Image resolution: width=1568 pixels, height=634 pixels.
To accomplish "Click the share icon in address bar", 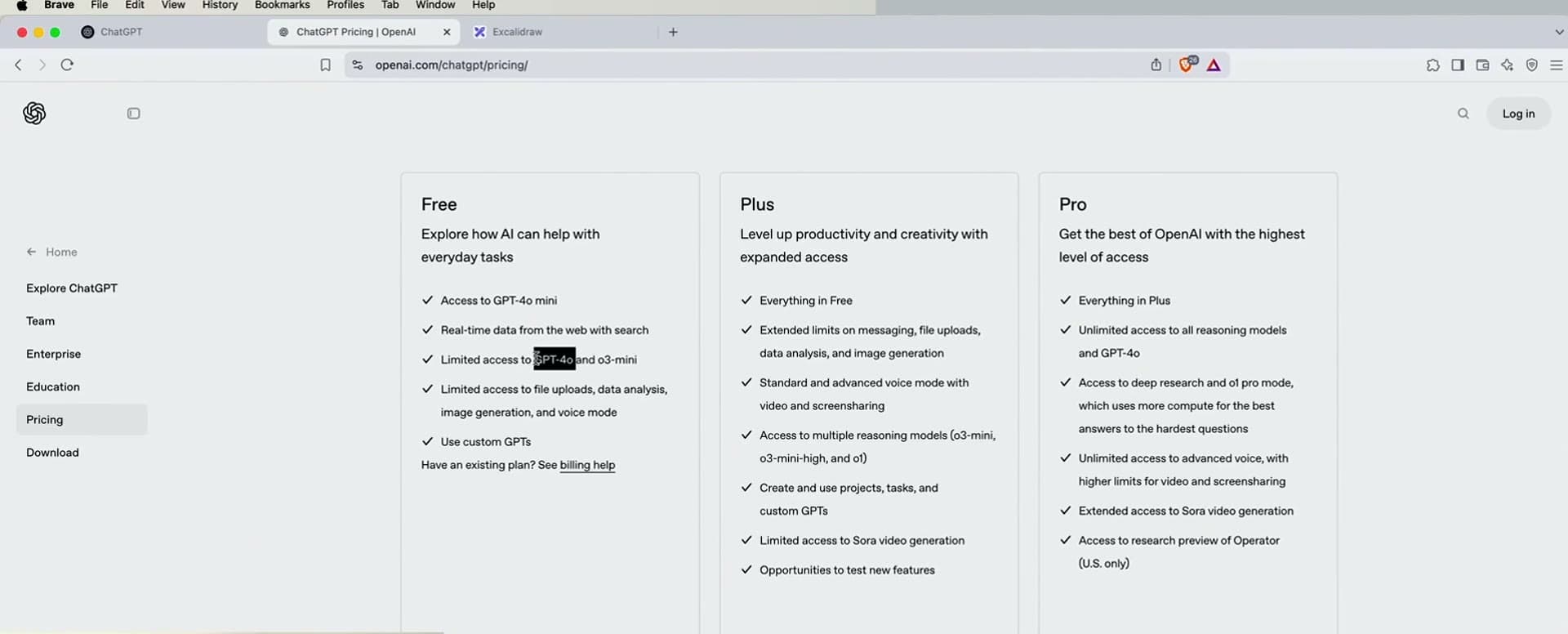I will (x=1156, y=65).
